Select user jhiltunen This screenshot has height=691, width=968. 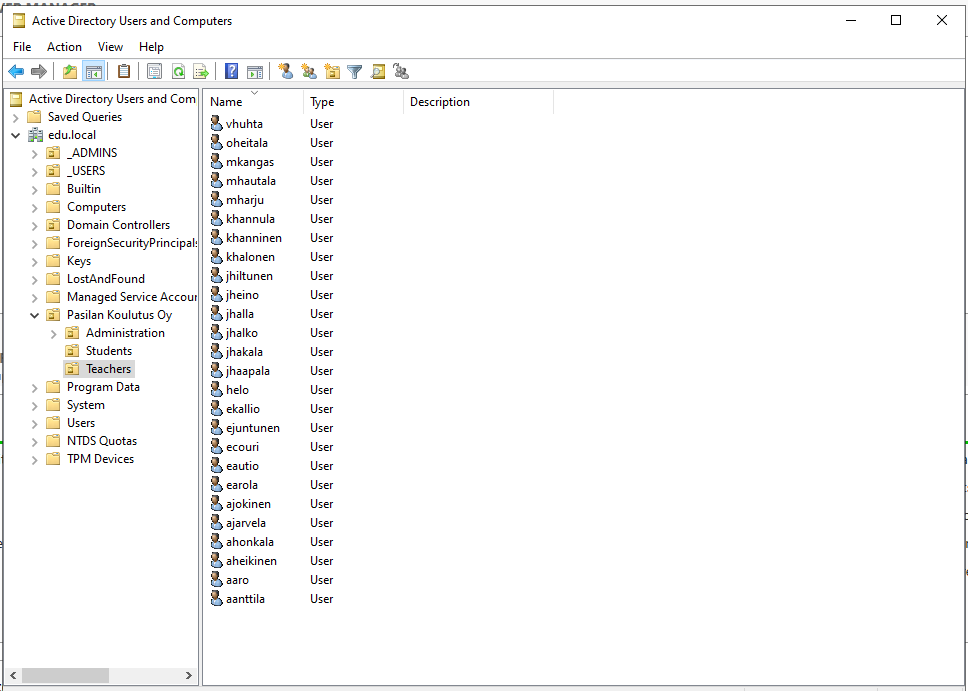click(x=249, y=275)
